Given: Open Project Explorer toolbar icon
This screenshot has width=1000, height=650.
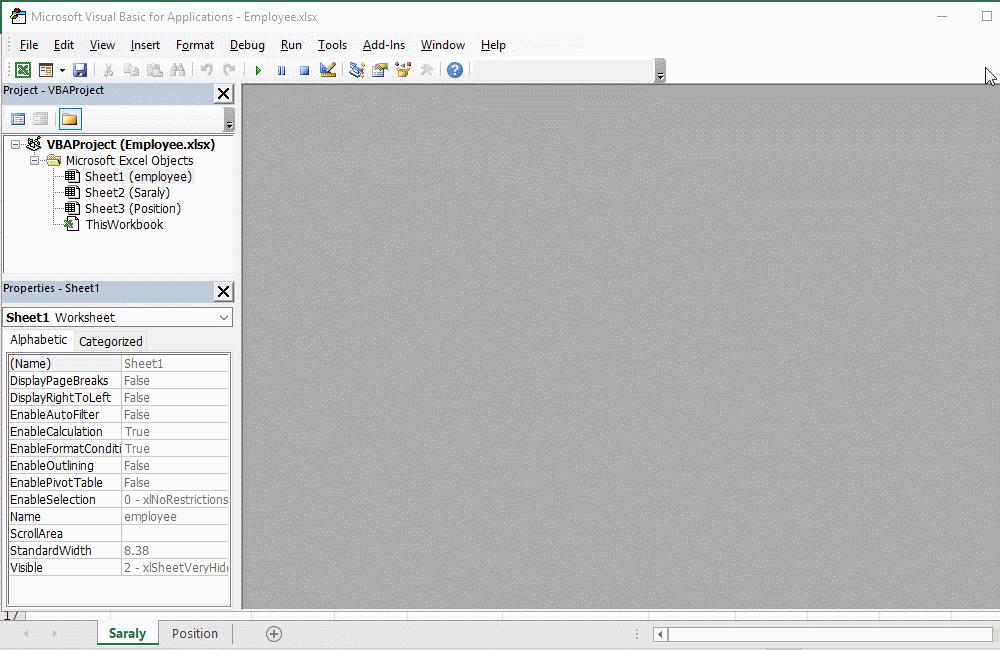Looking at the screenshot, I should click(357, 70).
